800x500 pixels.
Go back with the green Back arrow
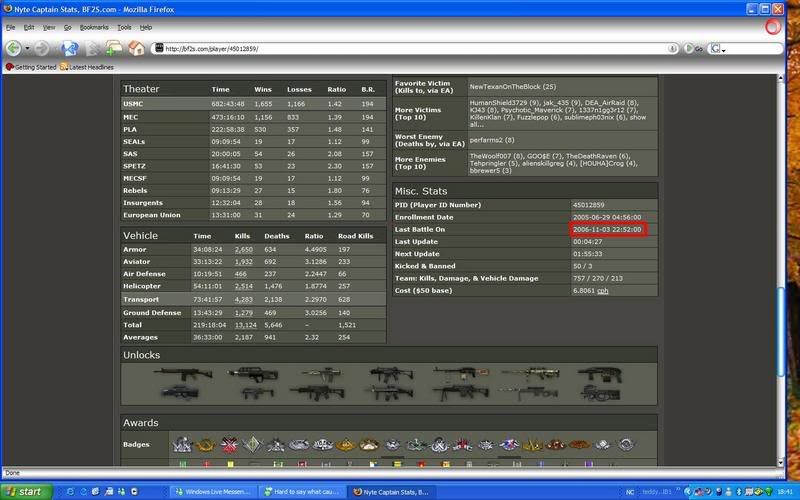click(x=13, y=48)
